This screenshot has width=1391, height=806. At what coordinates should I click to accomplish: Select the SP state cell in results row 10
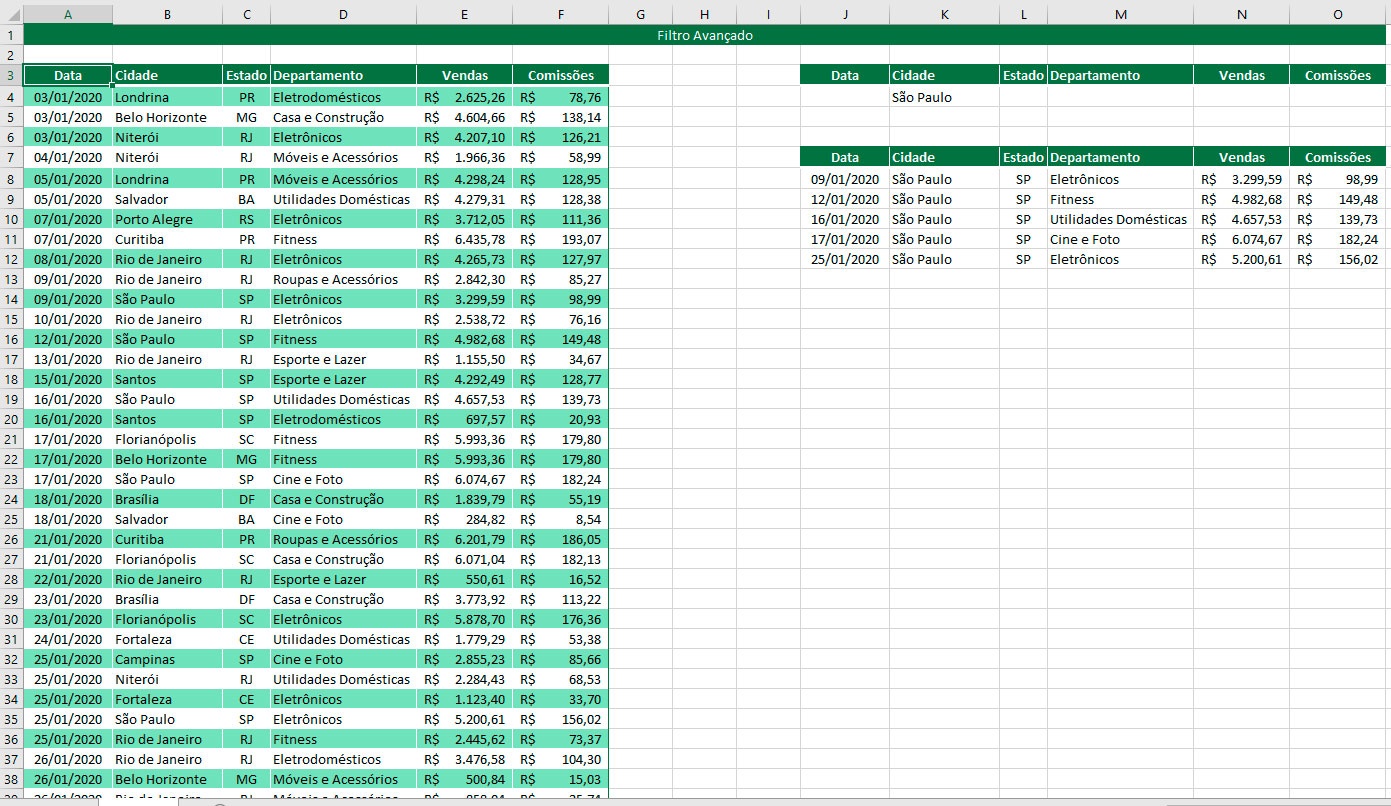point(1023,219)
